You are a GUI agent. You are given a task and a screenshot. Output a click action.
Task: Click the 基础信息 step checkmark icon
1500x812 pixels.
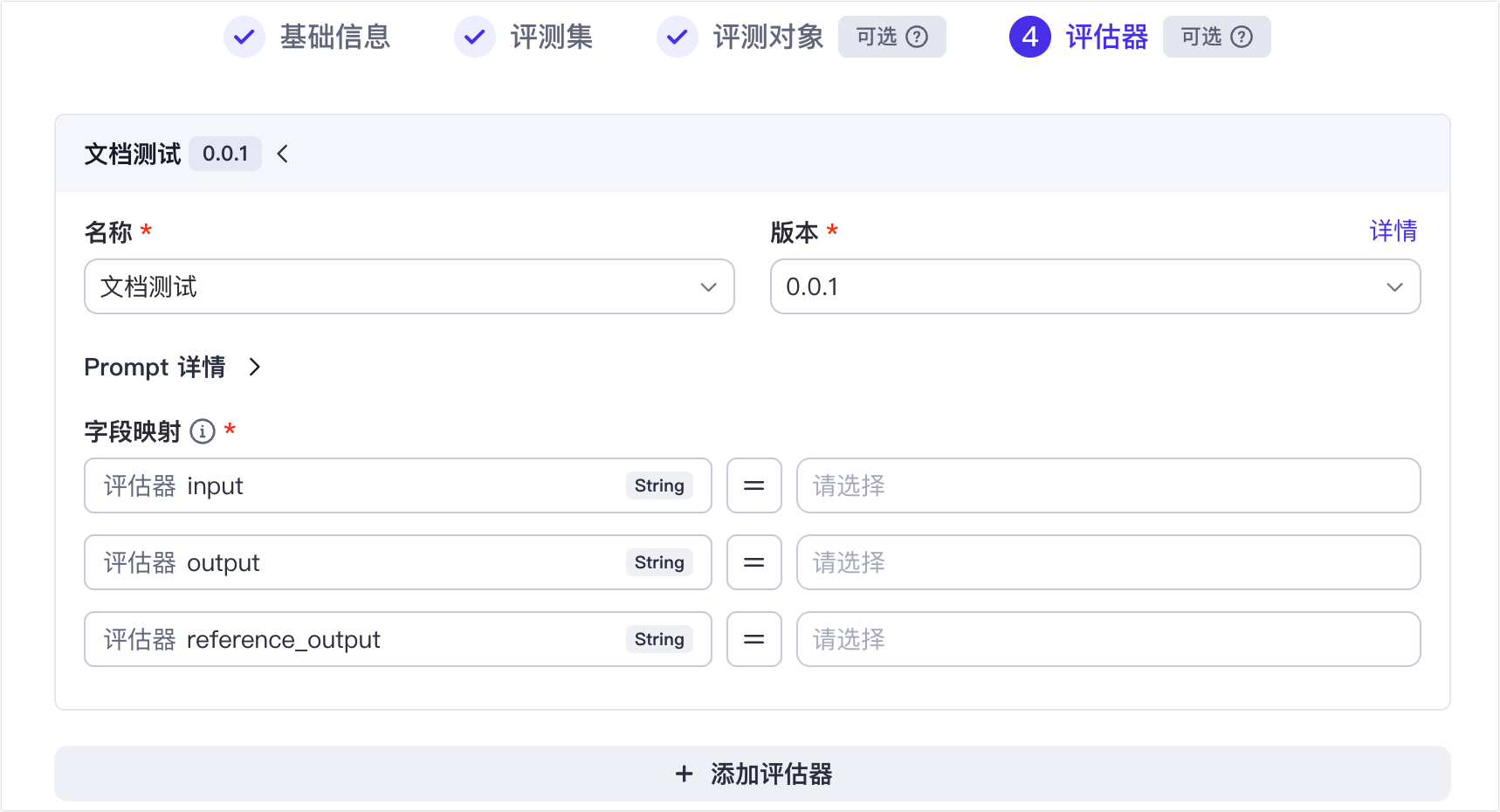pyautogui.click(x=244, y=37)
